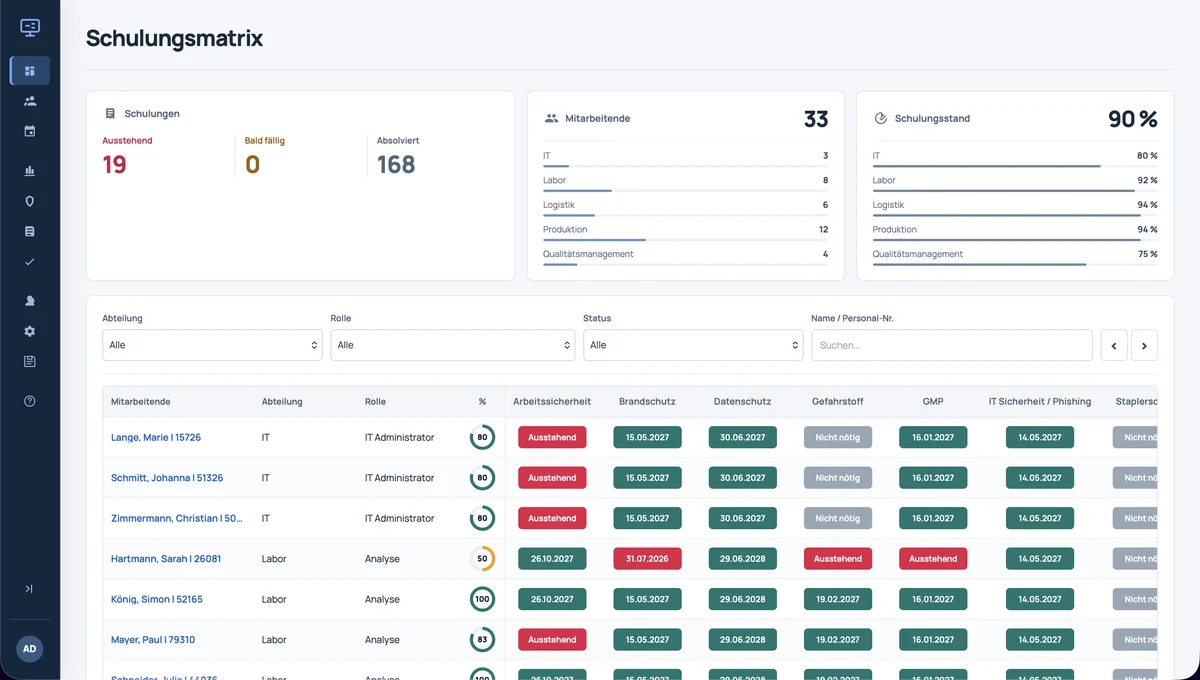Open the calendar icon in sidebar

tap(30, 131)
